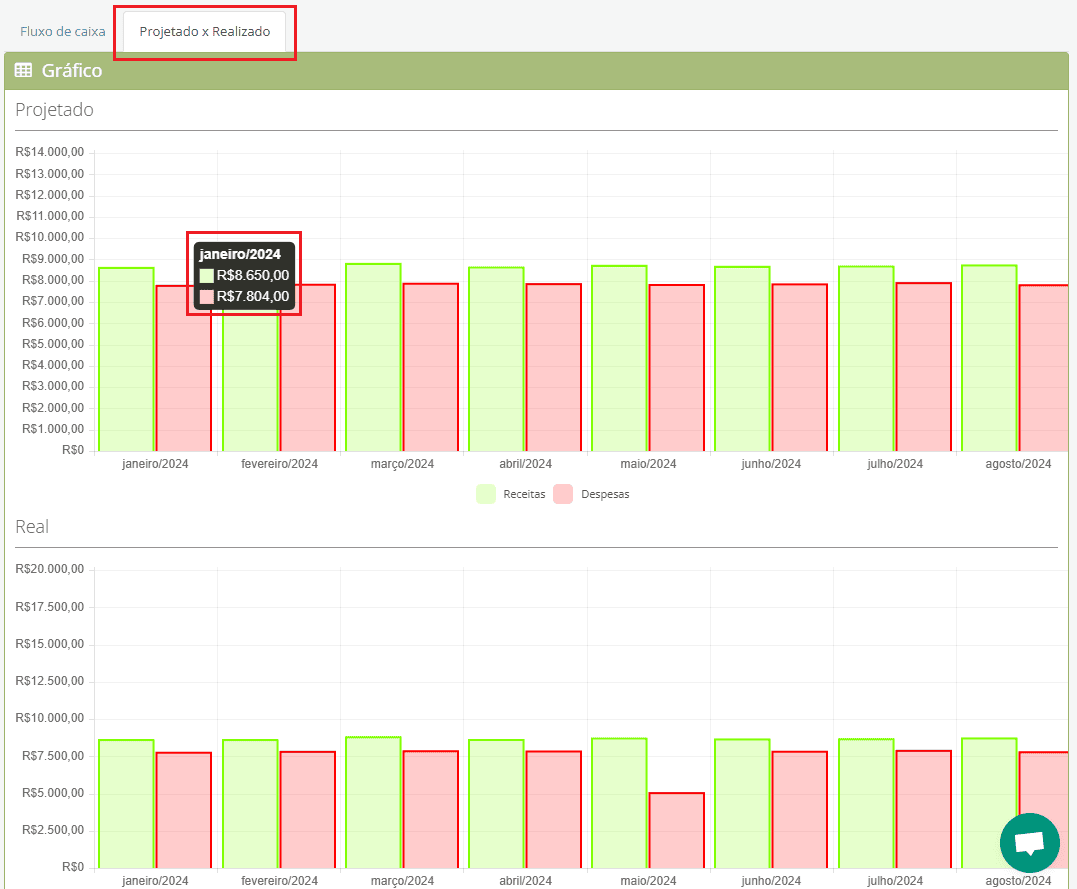The width and height of the screenshot is (1077, 889).
Task: Click junho/2024 green Receitas bar in Real chart
Action: coord(742,803)
